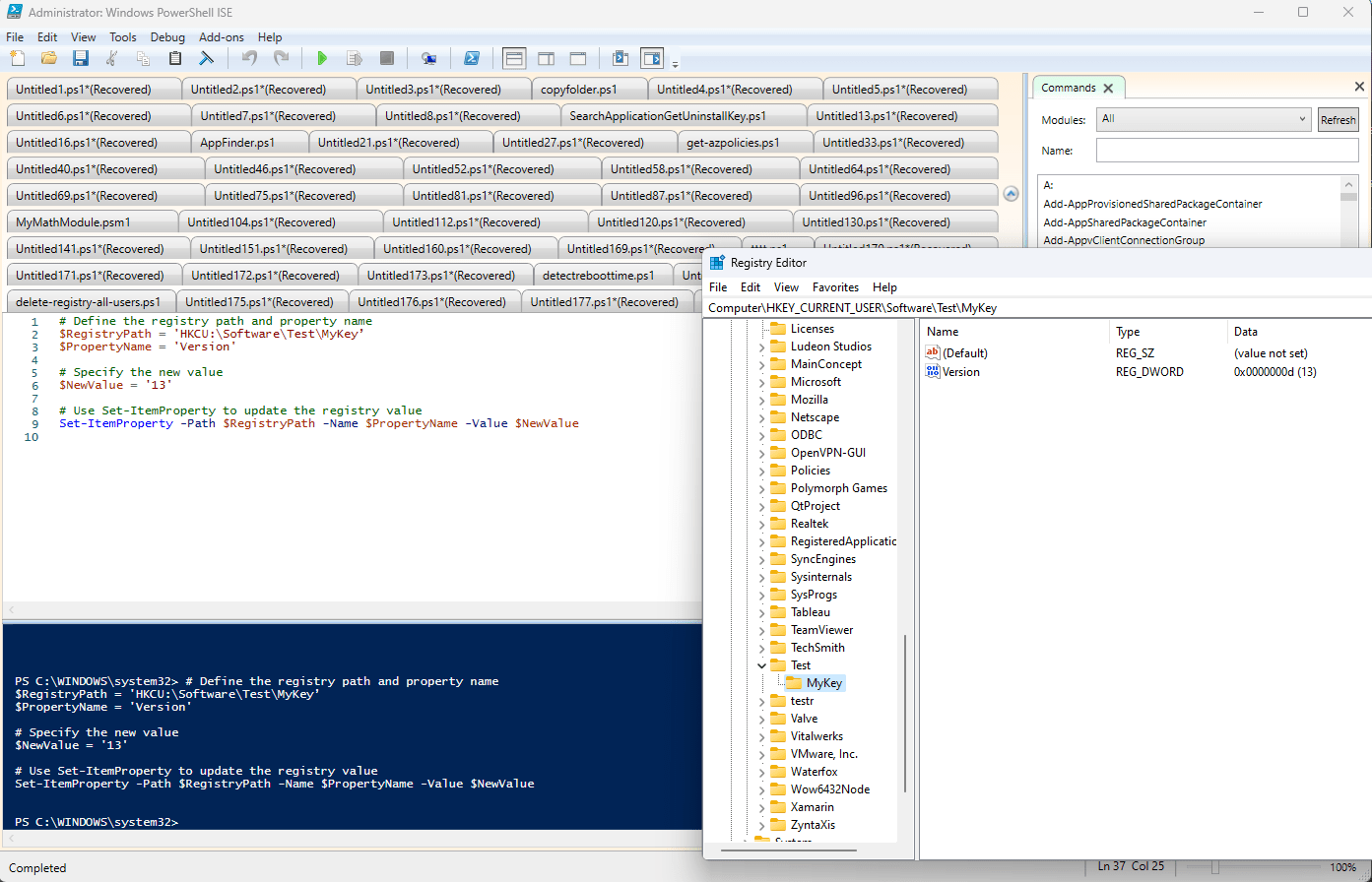
Task: Click the Clear Console Pane broom icon
Action: click(206, 58)
